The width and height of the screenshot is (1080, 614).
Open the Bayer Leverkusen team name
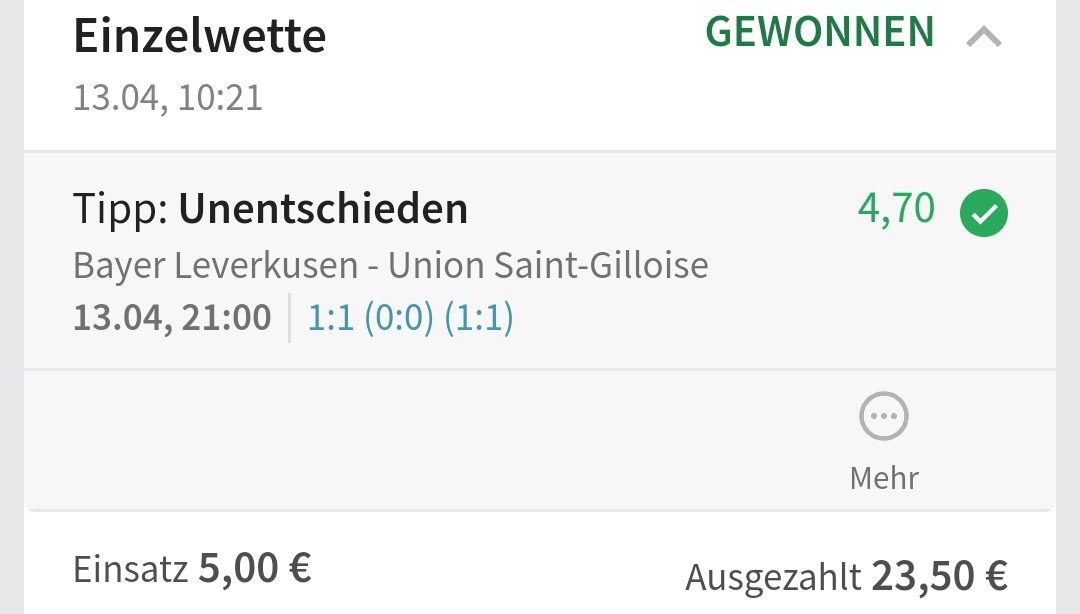coord(215,266)
